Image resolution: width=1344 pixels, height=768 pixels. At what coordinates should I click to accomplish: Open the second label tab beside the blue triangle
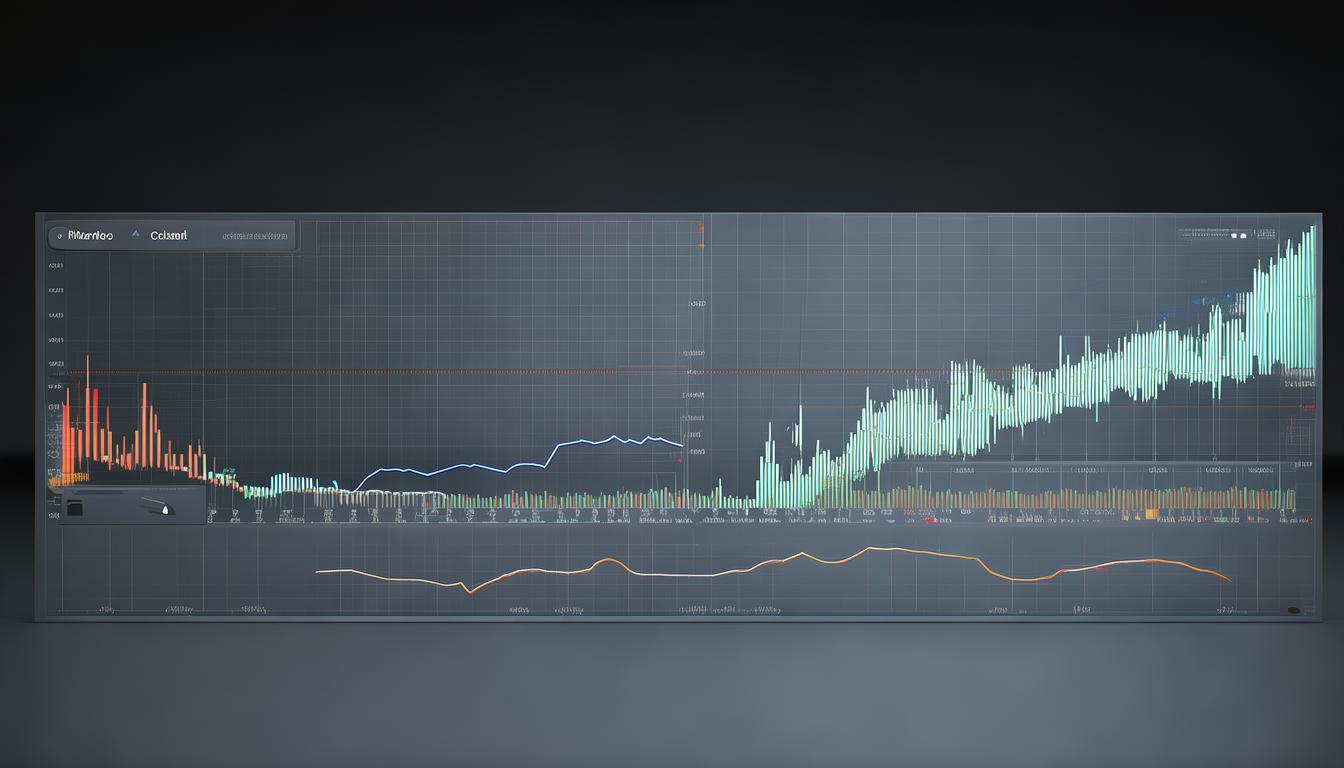coord(168,236)
